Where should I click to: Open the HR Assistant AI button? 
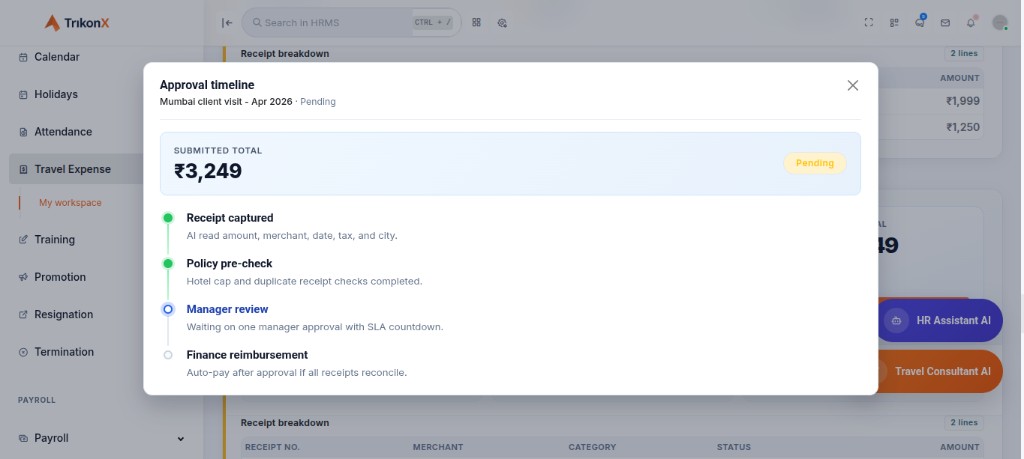tap(940, 321)
